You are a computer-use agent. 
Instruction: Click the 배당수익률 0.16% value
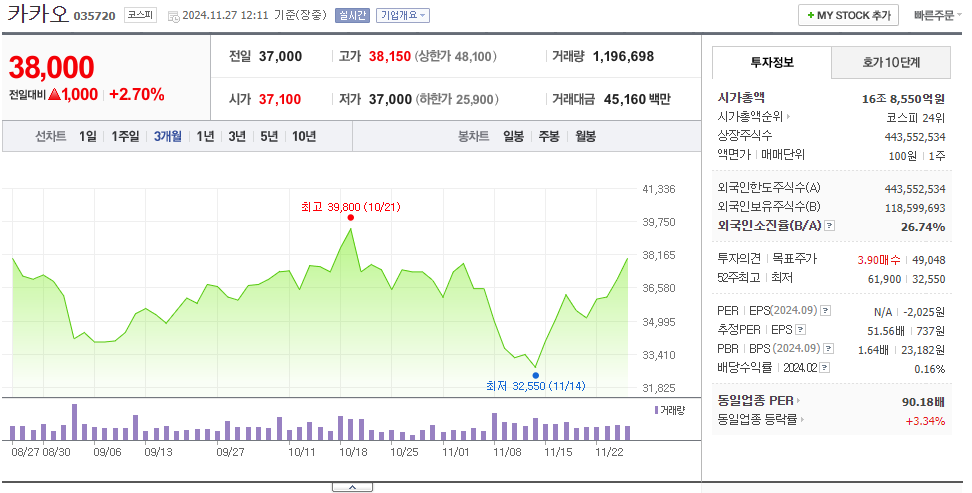pos(930,369)
